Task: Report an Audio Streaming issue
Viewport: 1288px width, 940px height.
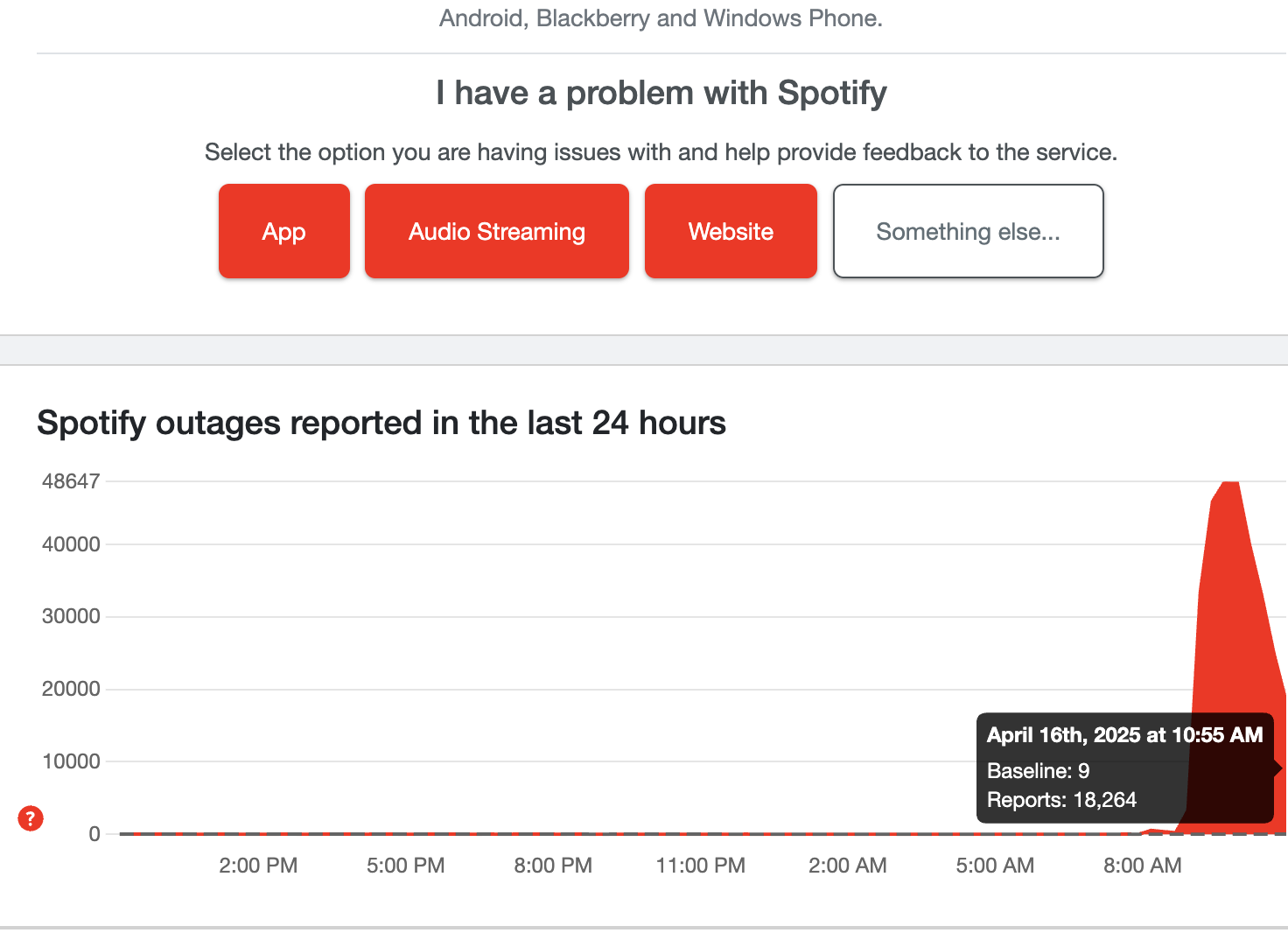Action: click(496, 231)
